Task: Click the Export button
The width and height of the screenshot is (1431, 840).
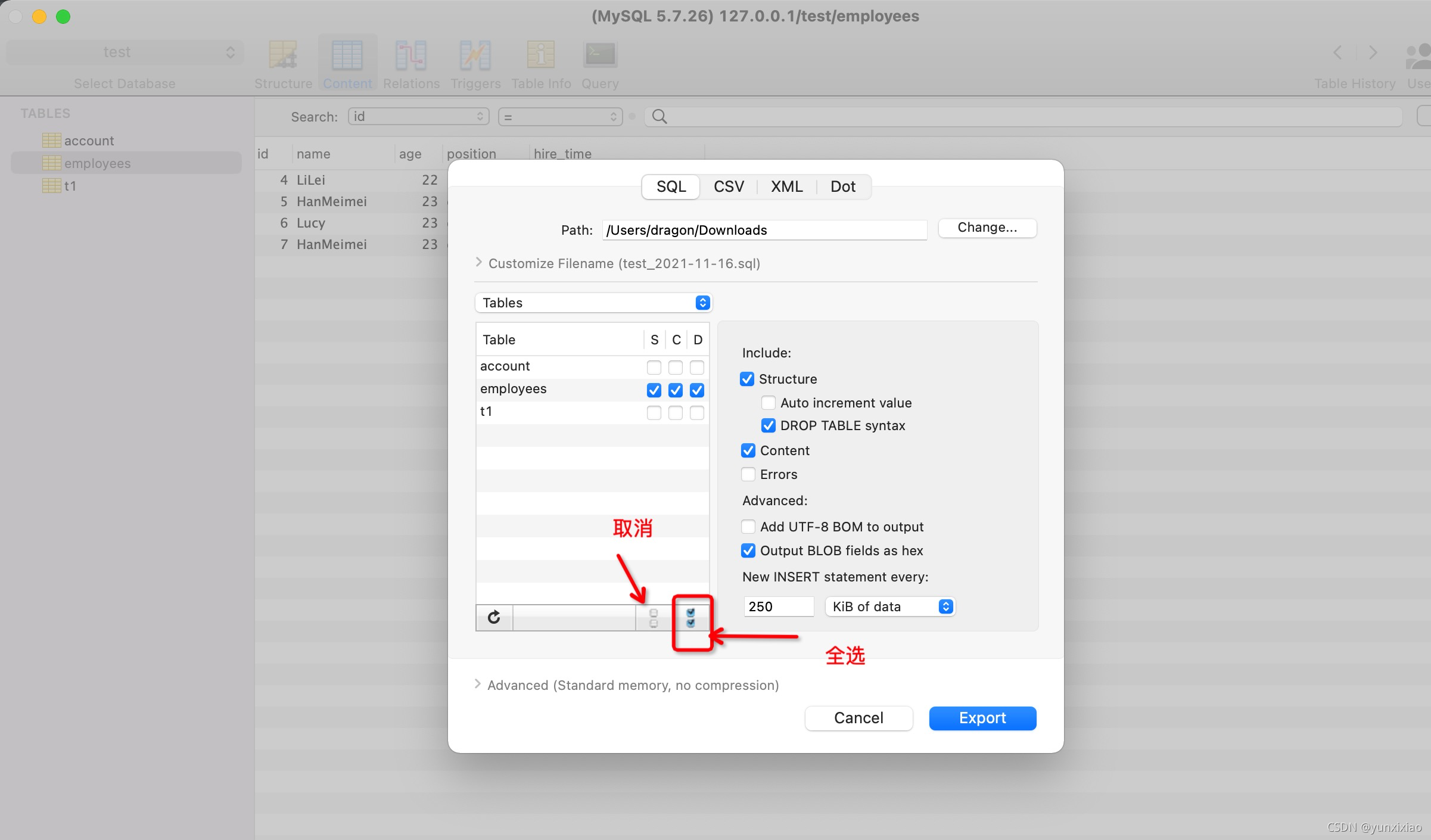Action: [982, 718]
